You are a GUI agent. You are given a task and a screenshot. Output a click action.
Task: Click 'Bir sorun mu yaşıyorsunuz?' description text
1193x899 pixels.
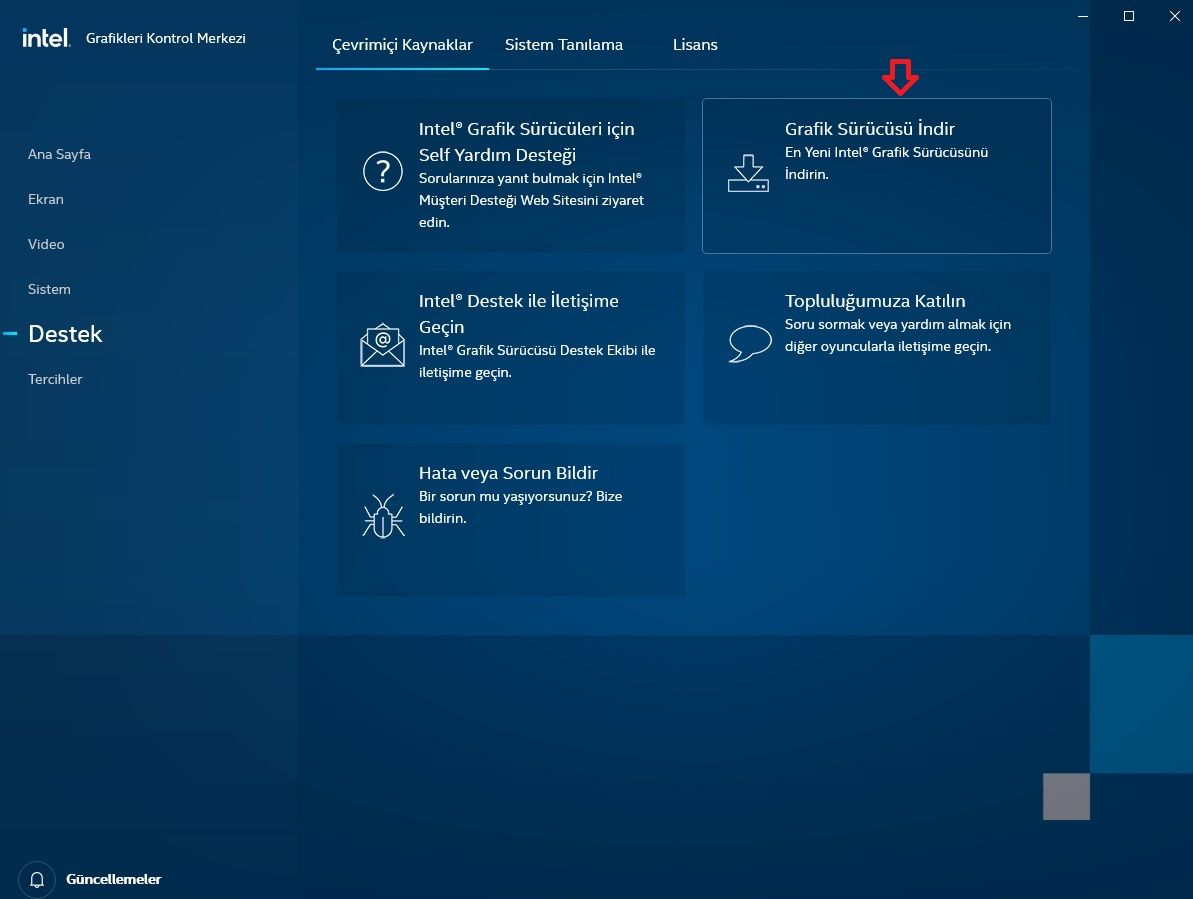pyautogui.click(x=520, y=507)
